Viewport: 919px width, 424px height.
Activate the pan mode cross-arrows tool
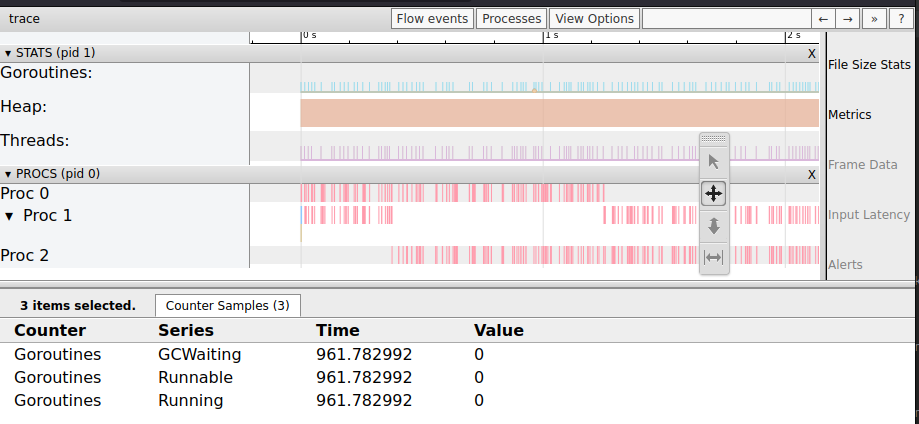[714, 194]
